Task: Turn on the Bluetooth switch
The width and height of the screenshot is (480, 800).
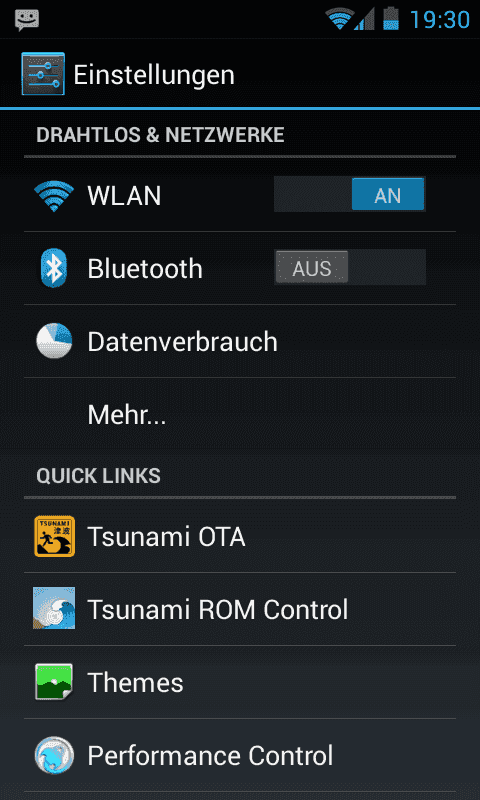Action: (349, 267)
